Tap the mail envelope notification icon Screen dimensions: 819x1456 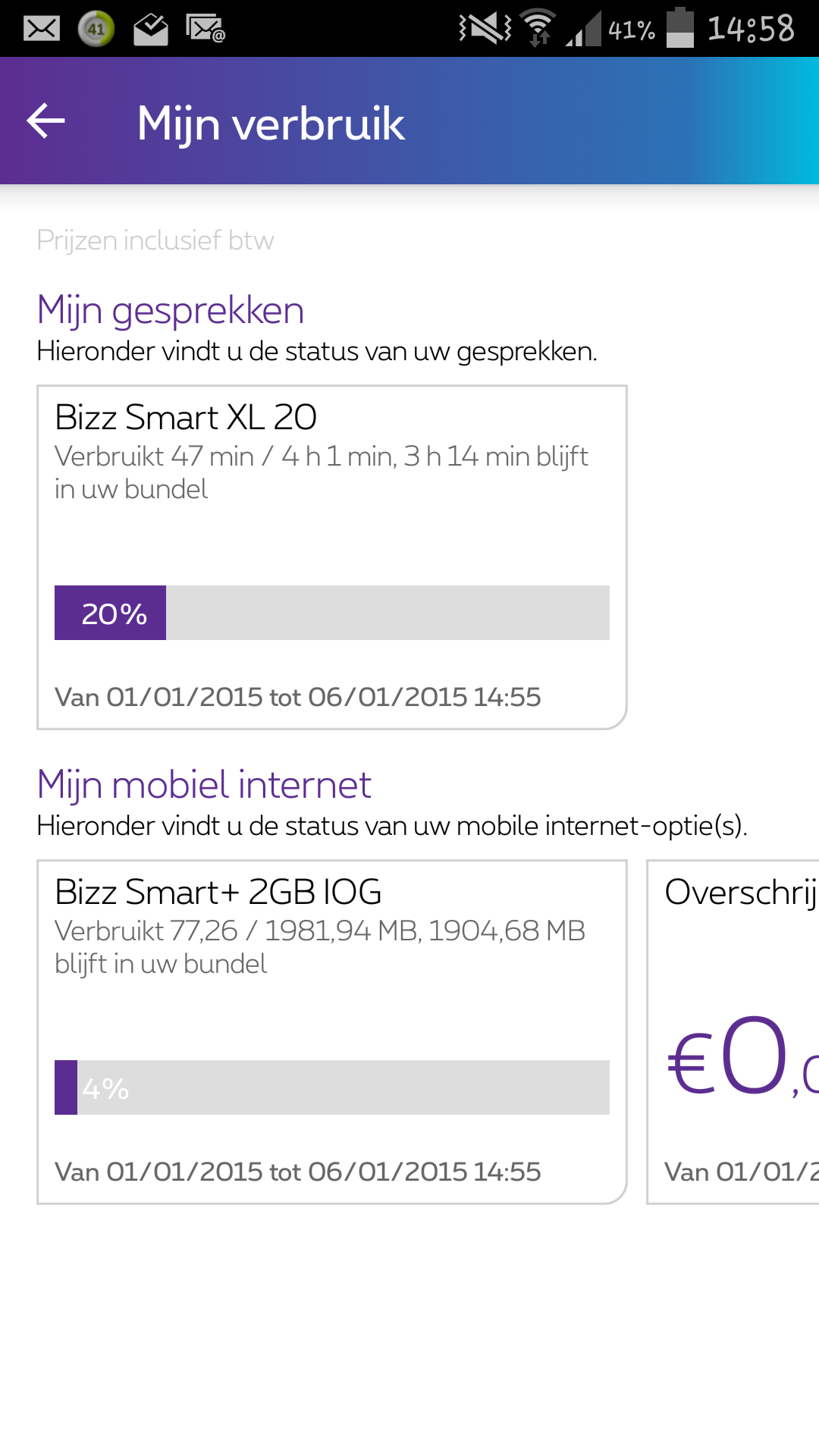41,29
